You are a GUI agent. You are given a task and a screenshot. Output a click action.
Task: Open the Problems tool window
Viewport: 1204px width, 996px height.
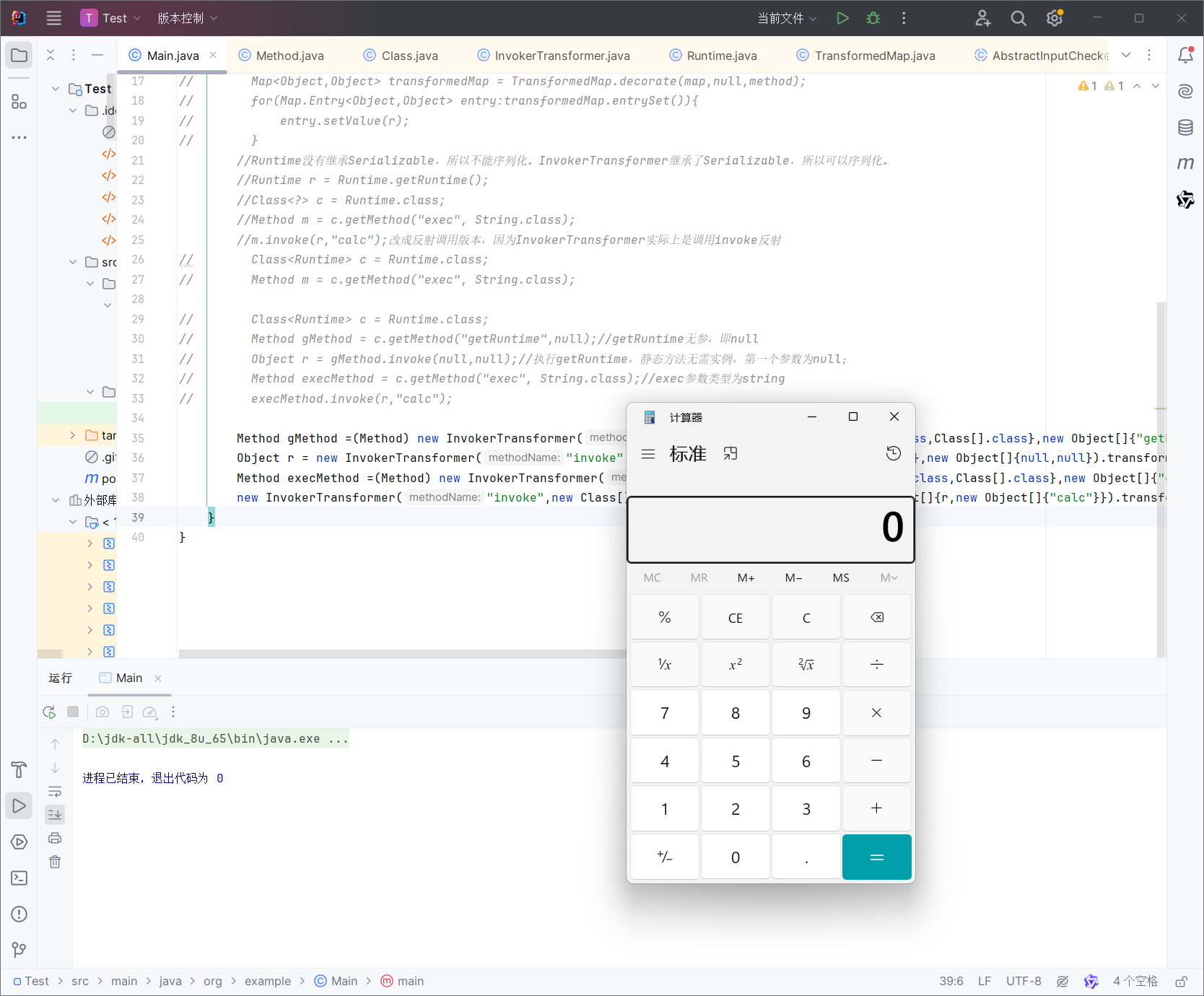[x=19, y=914]
